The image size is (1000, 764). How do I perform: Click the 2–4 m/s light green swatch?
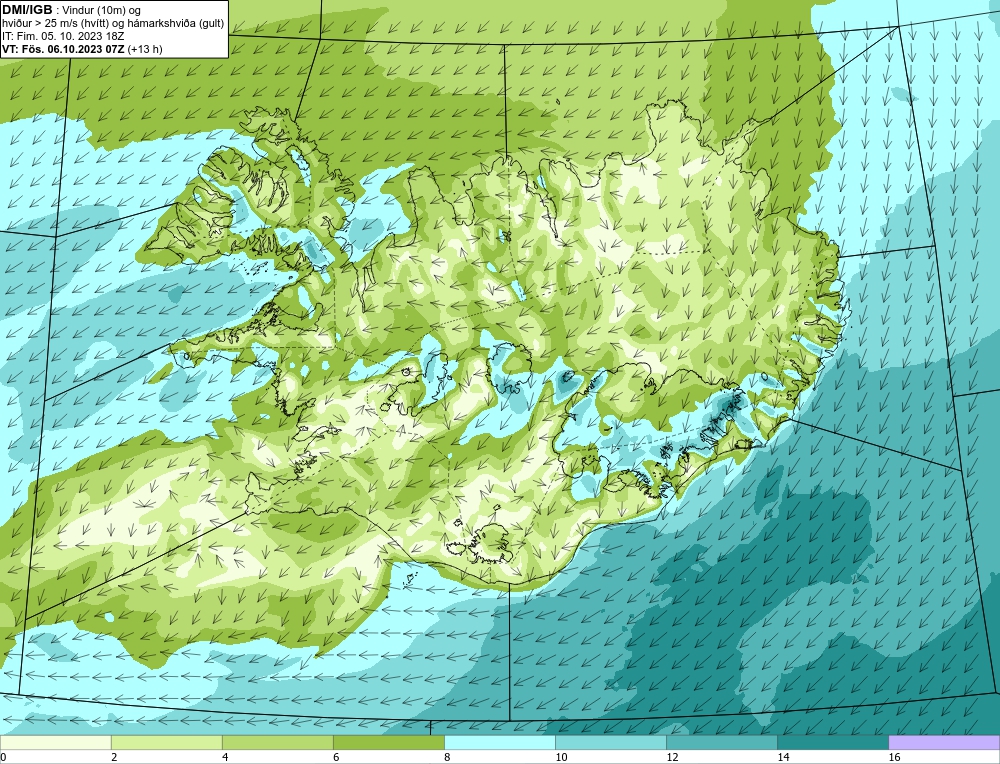pyautogui.click(x=166, y=742)
